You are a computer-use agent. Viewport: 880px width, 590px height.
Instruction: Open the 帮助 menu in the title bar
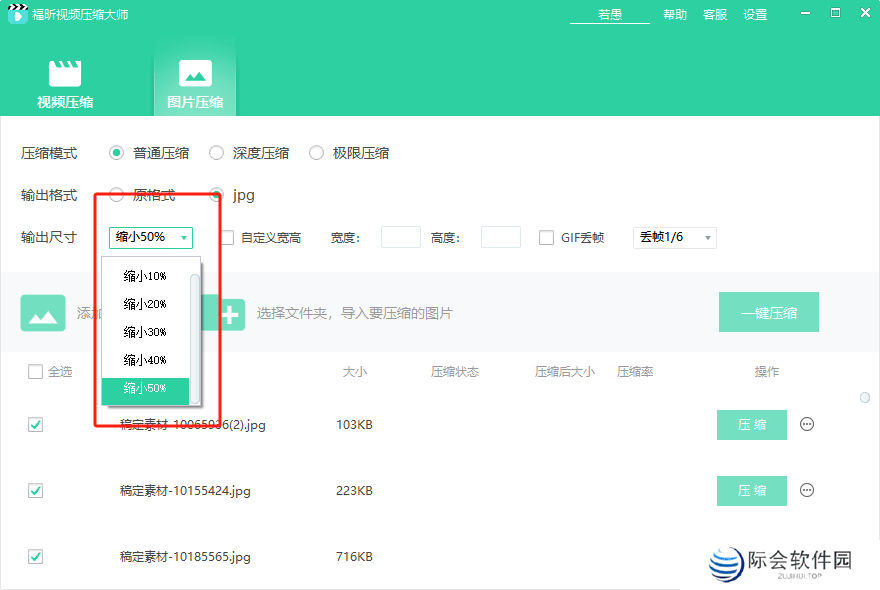(x=674, y=15)
